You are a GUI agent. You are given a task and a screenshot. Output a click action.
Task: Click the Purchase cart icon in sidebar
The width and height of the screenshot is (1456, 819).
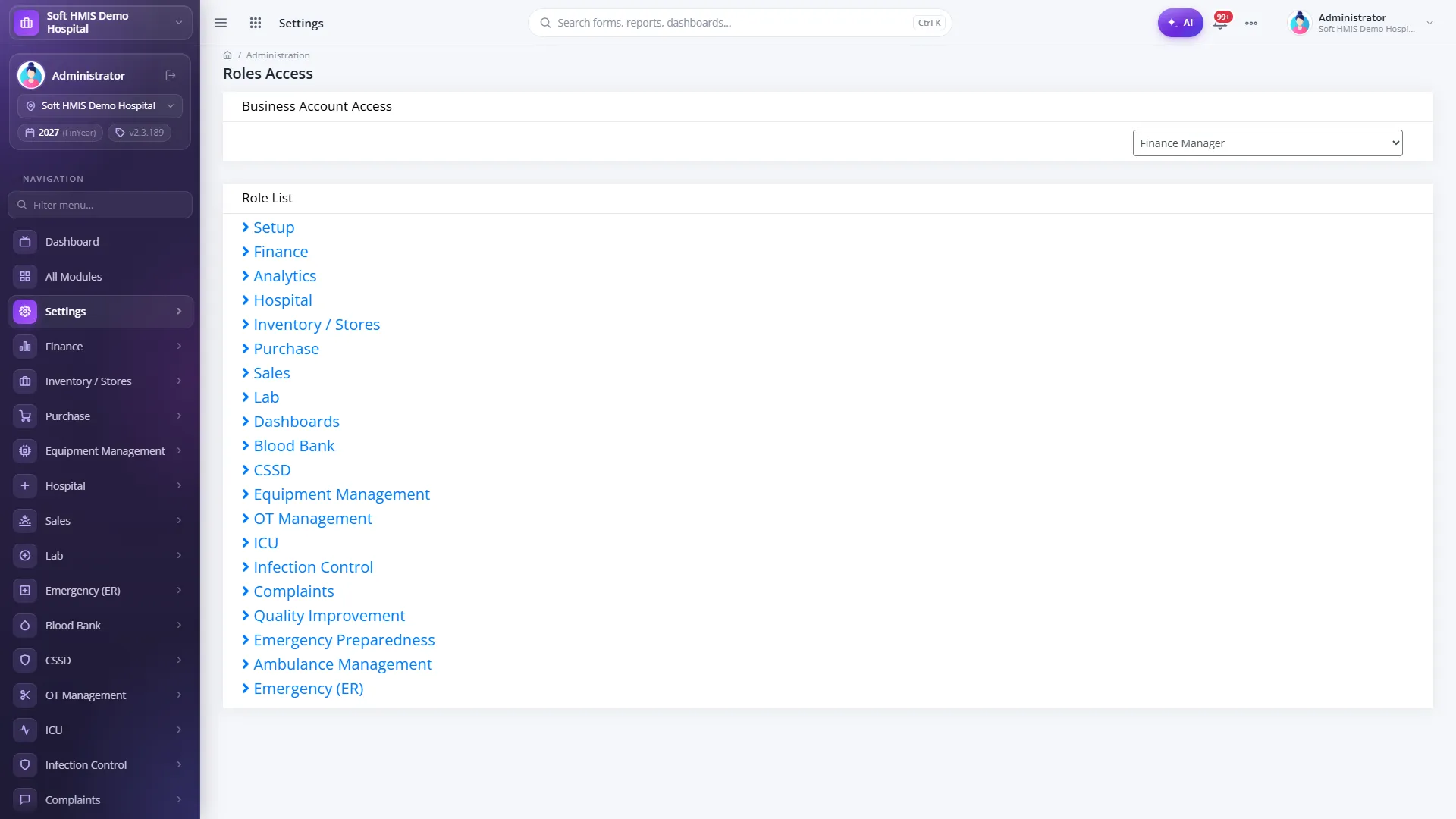[25, 416]
